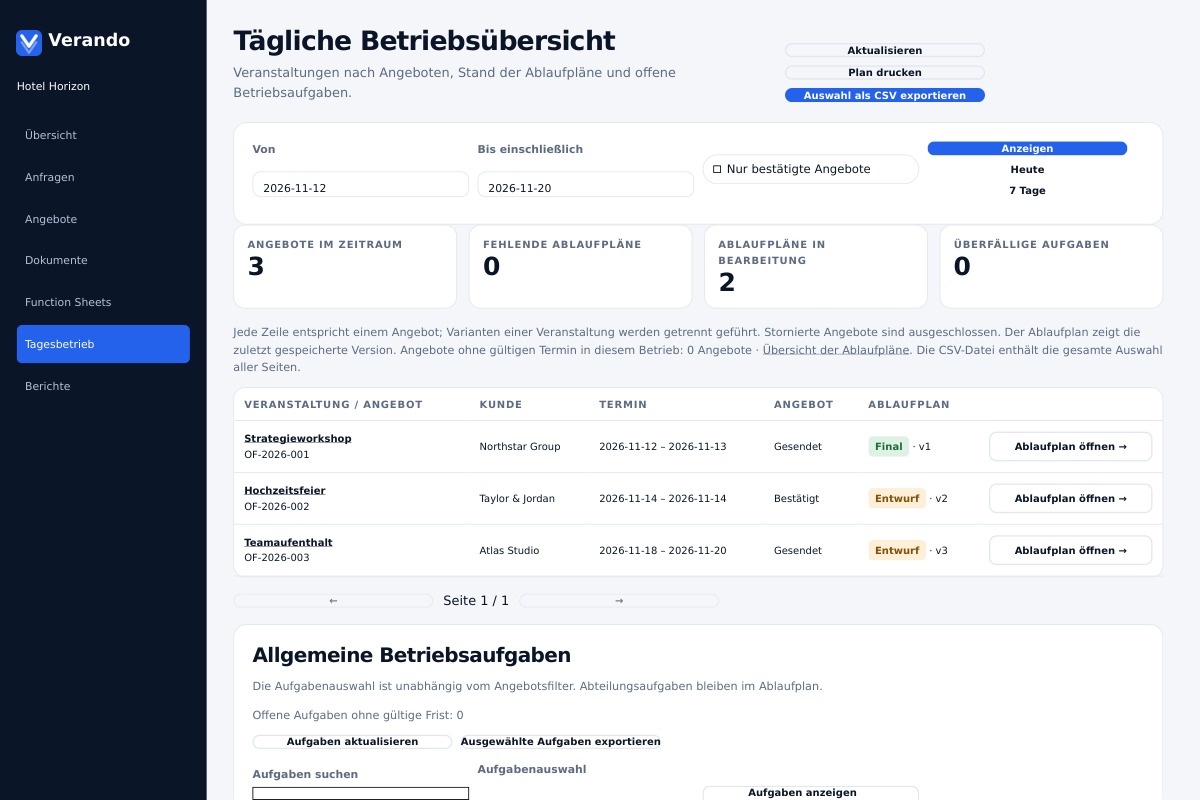The height and width of the screenshot is (800, 1200).
Task: Open Ablaufplan for Hochzeitsfeier row
Action: 1070,498
